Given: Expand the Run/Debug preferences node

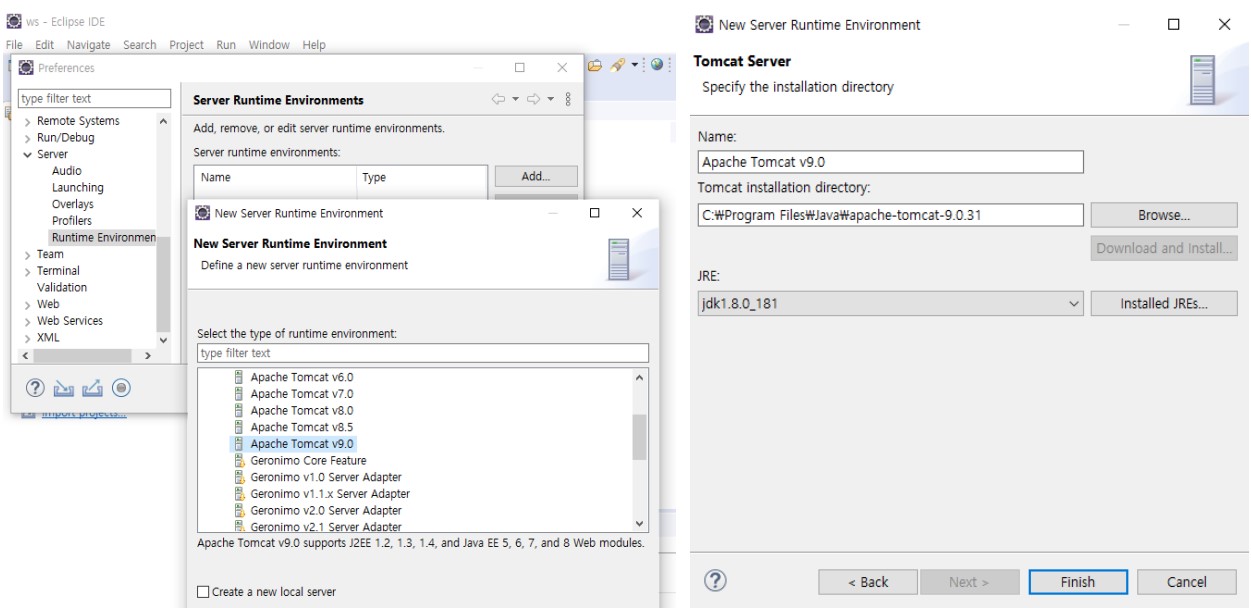Looking at the screenshot, I should pos(27,138).
